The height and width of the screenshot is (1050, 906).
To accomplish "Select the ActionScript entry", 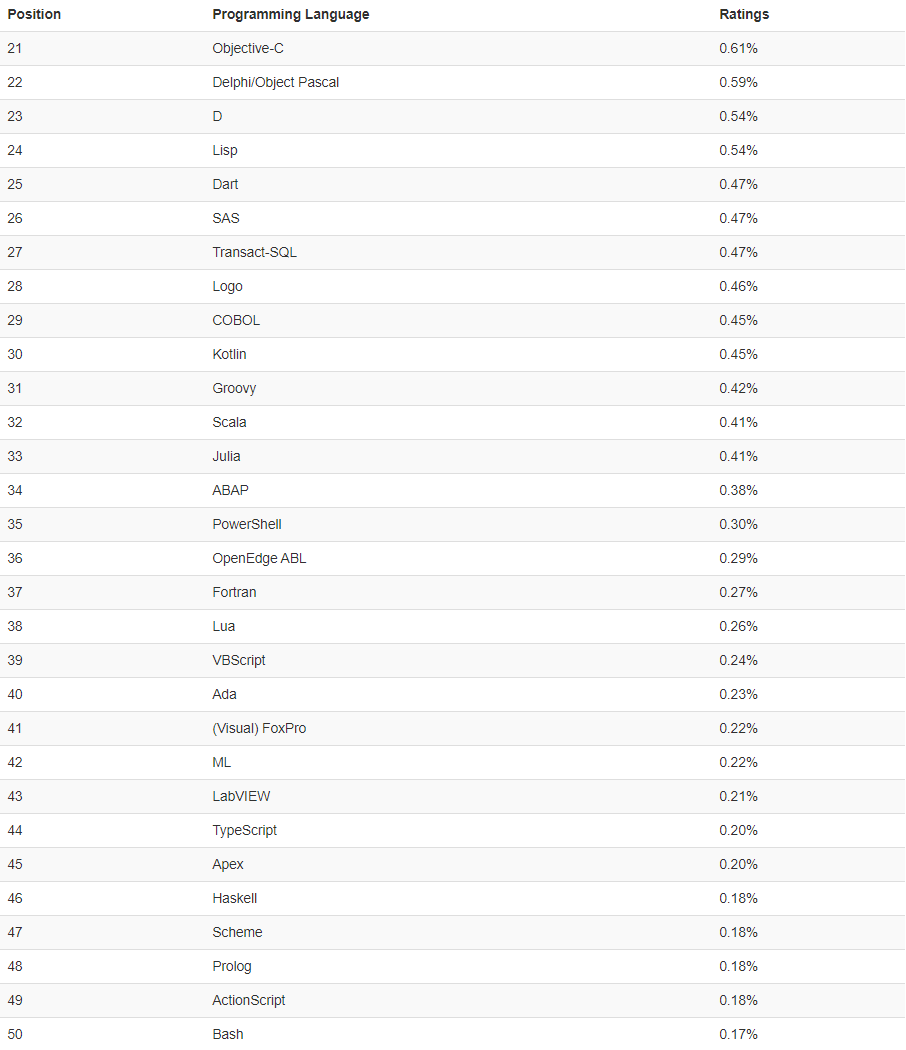I will 248,1000.
